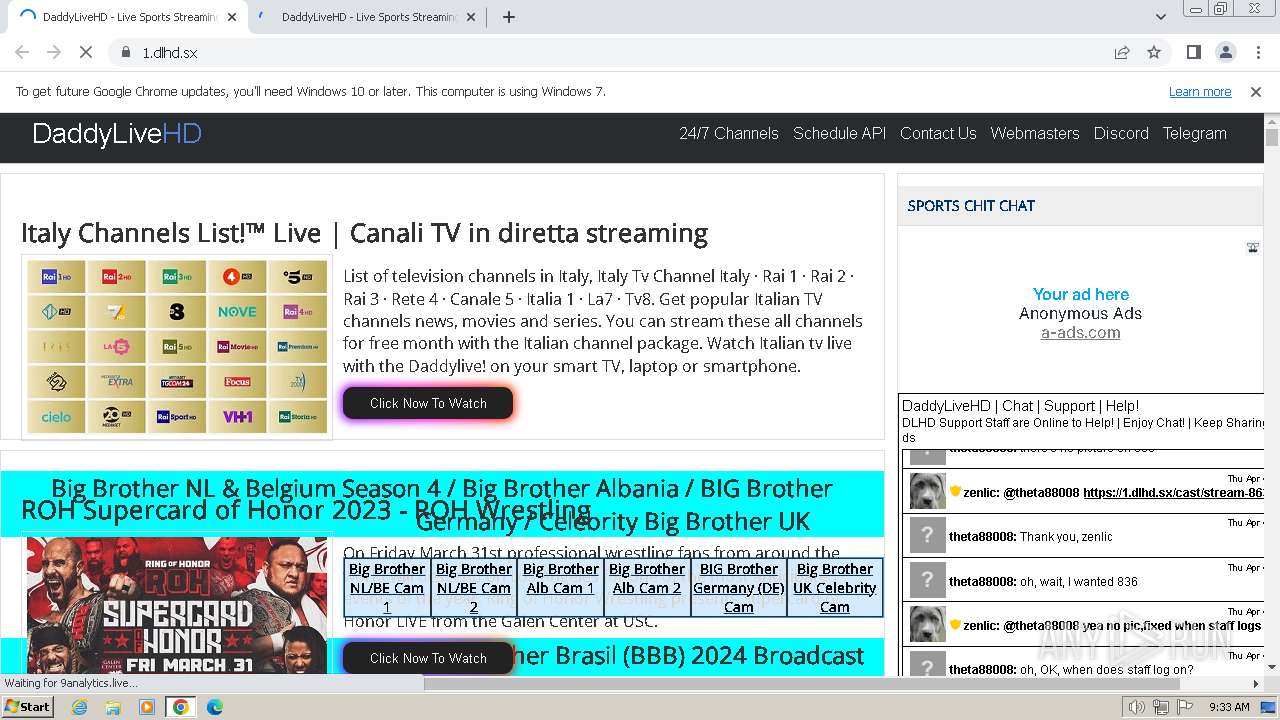1280x720 pixels.
Task: Go back using the browser back arrow
Action: [x=22, y=52]
